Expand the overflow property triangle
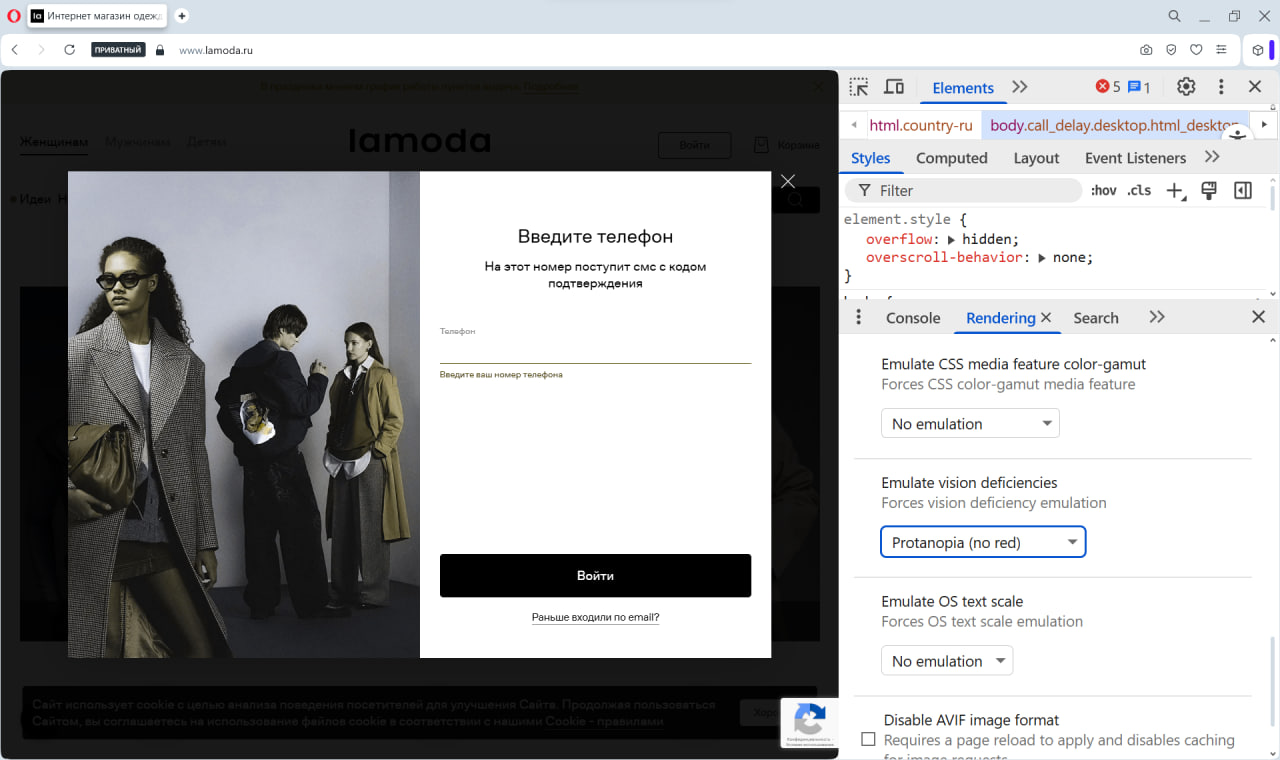This screenshot has width=1280, height=760. point(952,239)
